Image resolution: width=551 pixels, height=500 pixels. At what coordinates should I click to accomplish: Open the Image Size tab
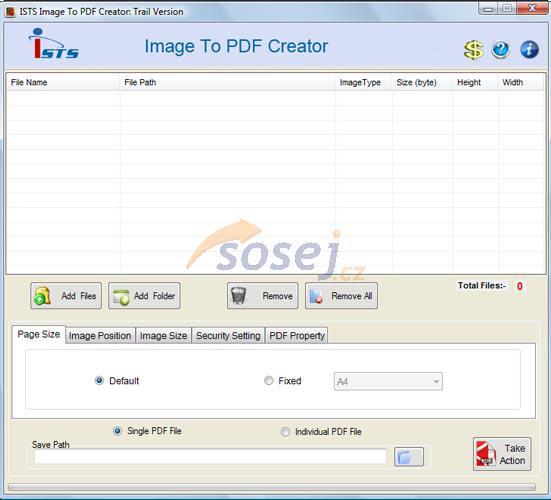click(163, 336)
